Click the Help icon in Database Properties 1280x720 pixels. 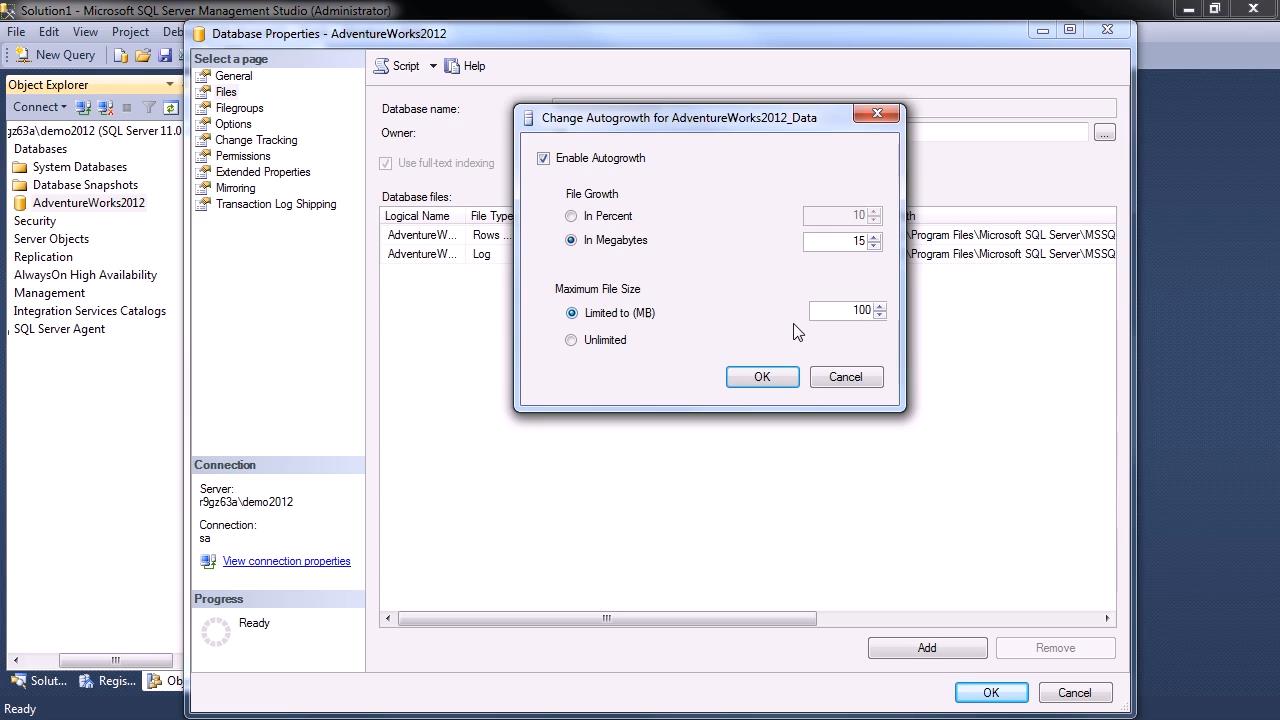click(452, 66)
